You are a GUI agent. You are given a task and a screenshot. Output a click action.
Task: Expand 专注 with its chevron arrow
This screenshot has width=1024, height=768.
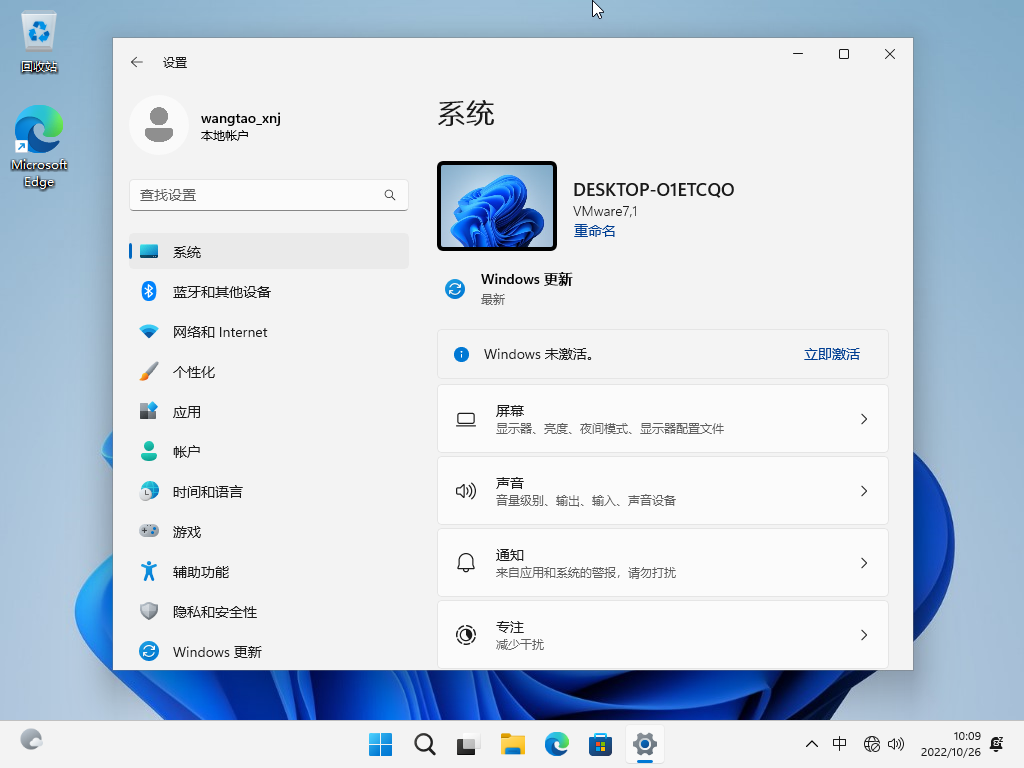[863, 635]
